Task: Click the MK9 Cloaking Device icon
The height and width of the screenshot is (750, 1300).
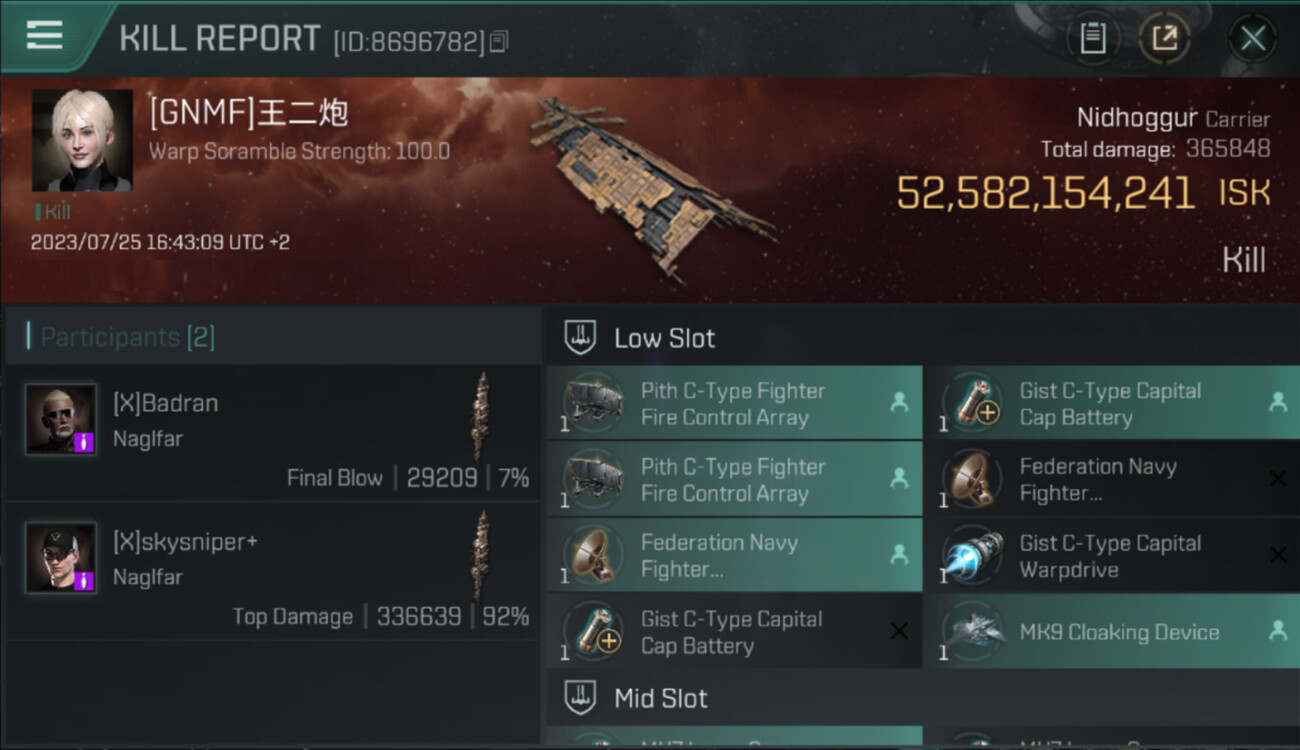Action: coord(973,632)
